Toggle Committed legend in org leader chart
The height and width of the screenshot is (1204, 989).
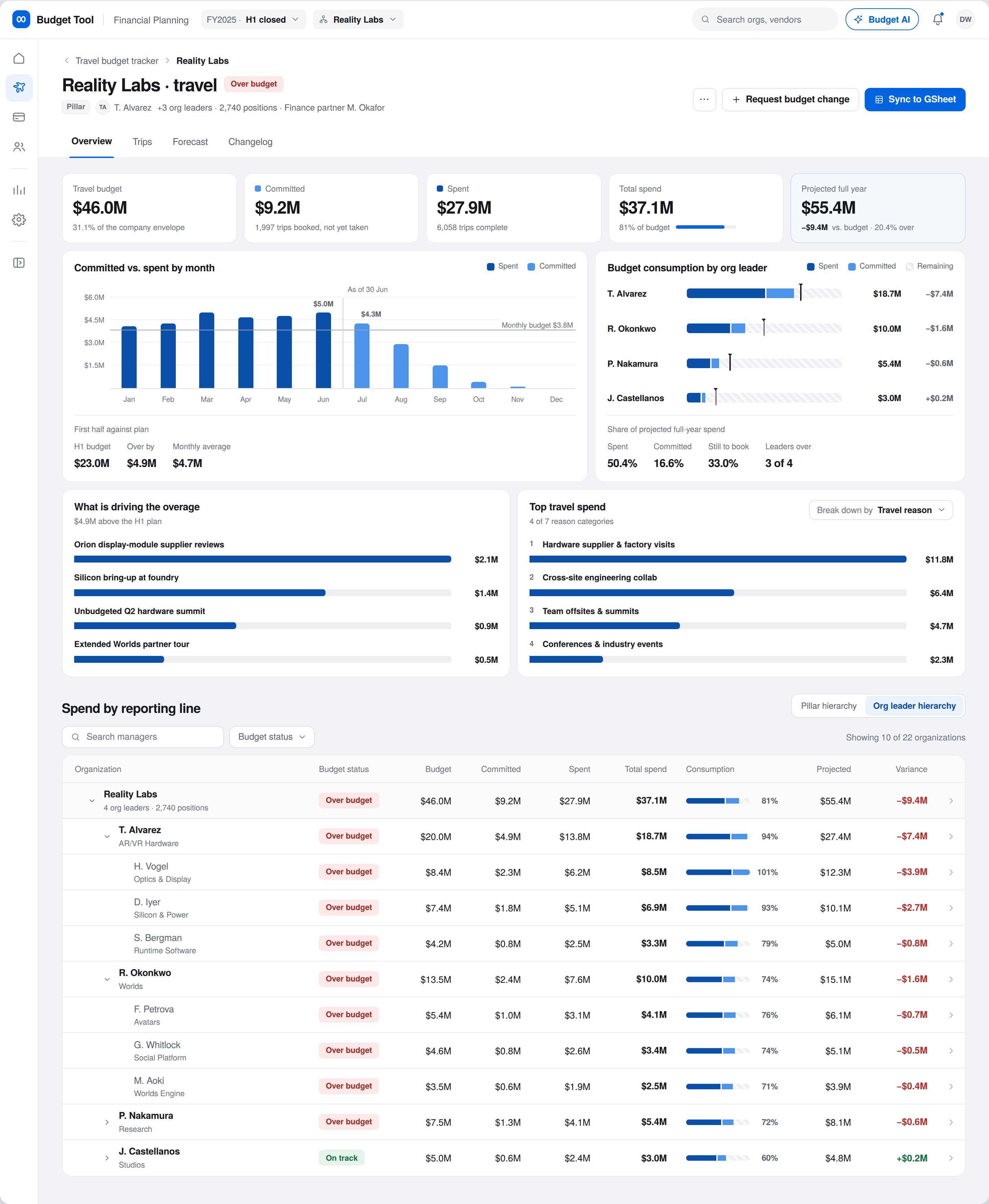[x=872, y=266]
